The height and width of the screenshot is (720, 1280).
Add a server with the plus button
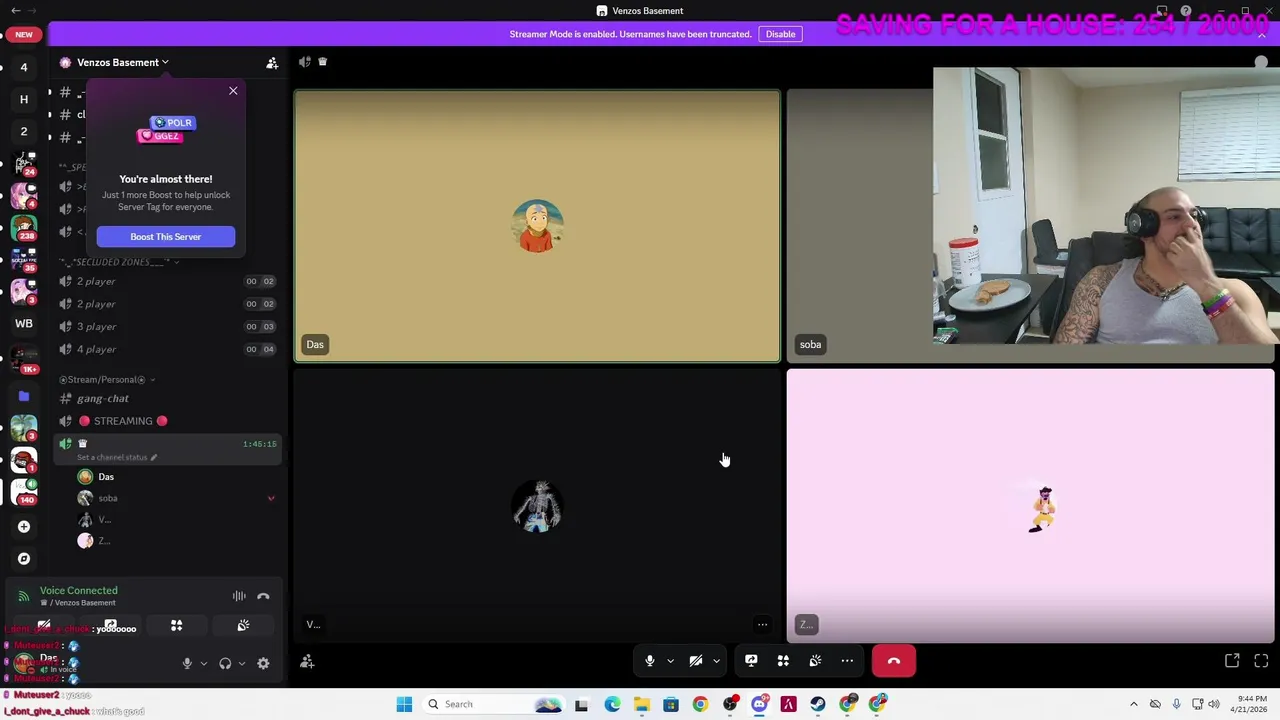(x=24, y=526)
